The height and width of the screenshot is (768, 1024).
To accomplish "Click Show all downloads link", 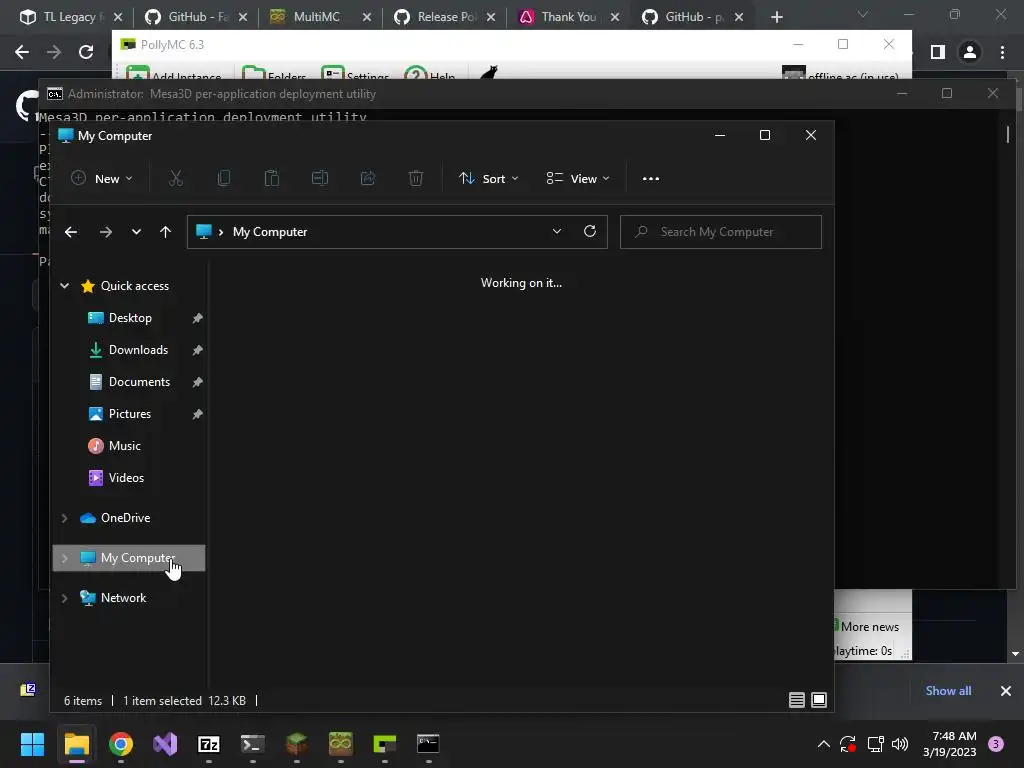I will [x=948, y=691].
